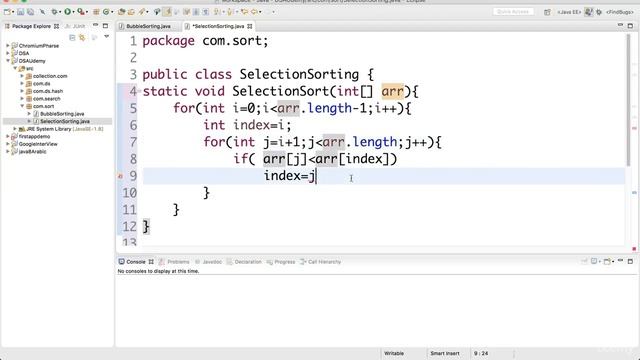Collapse the com.sort package
Viewport: 640px width, 360px height.
pos(22,106)
